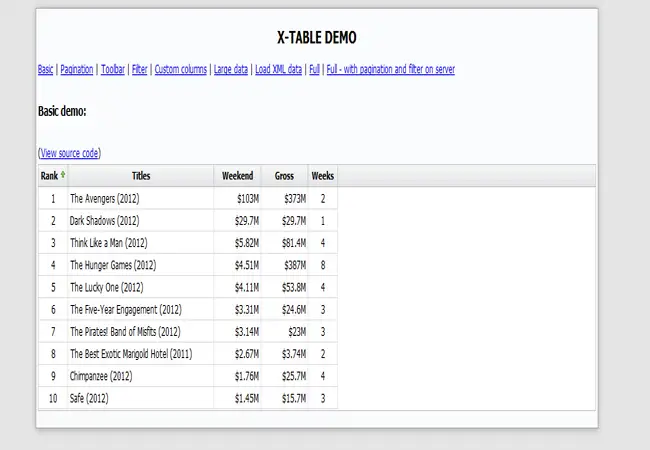Click the X-TABLE DEMO heading
The height and width of the screenshot is (450, 650).
click(x=317, y=38)
